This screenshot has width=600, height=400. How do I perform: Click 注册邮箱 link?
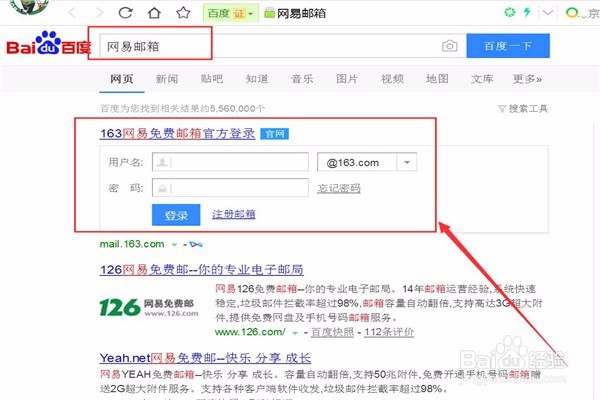(234, 214)
